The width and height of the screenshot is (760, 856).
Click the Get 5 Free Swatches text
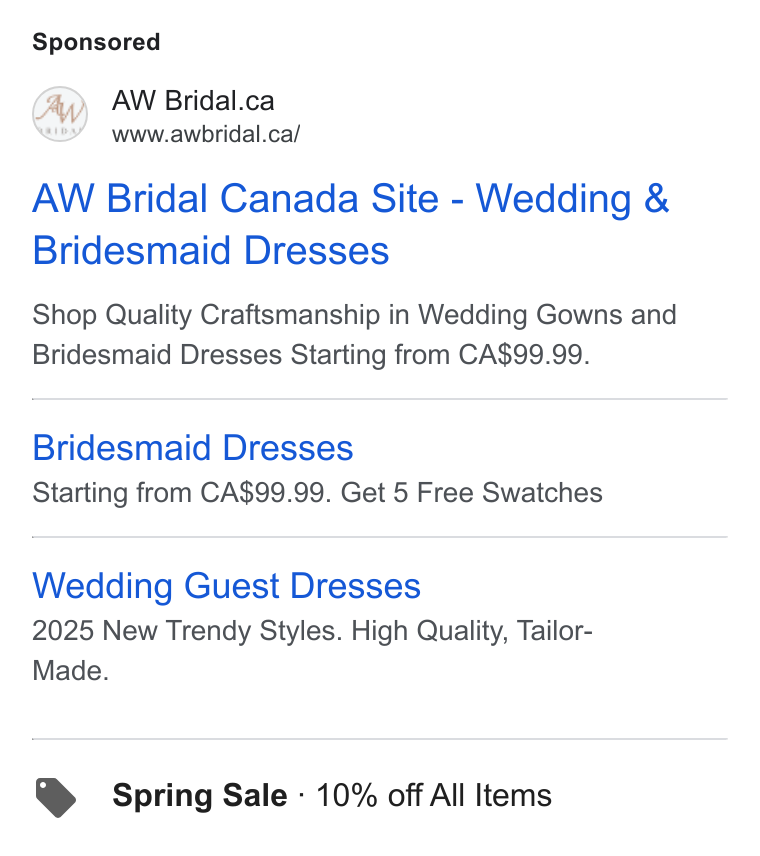tap(472, 492)
